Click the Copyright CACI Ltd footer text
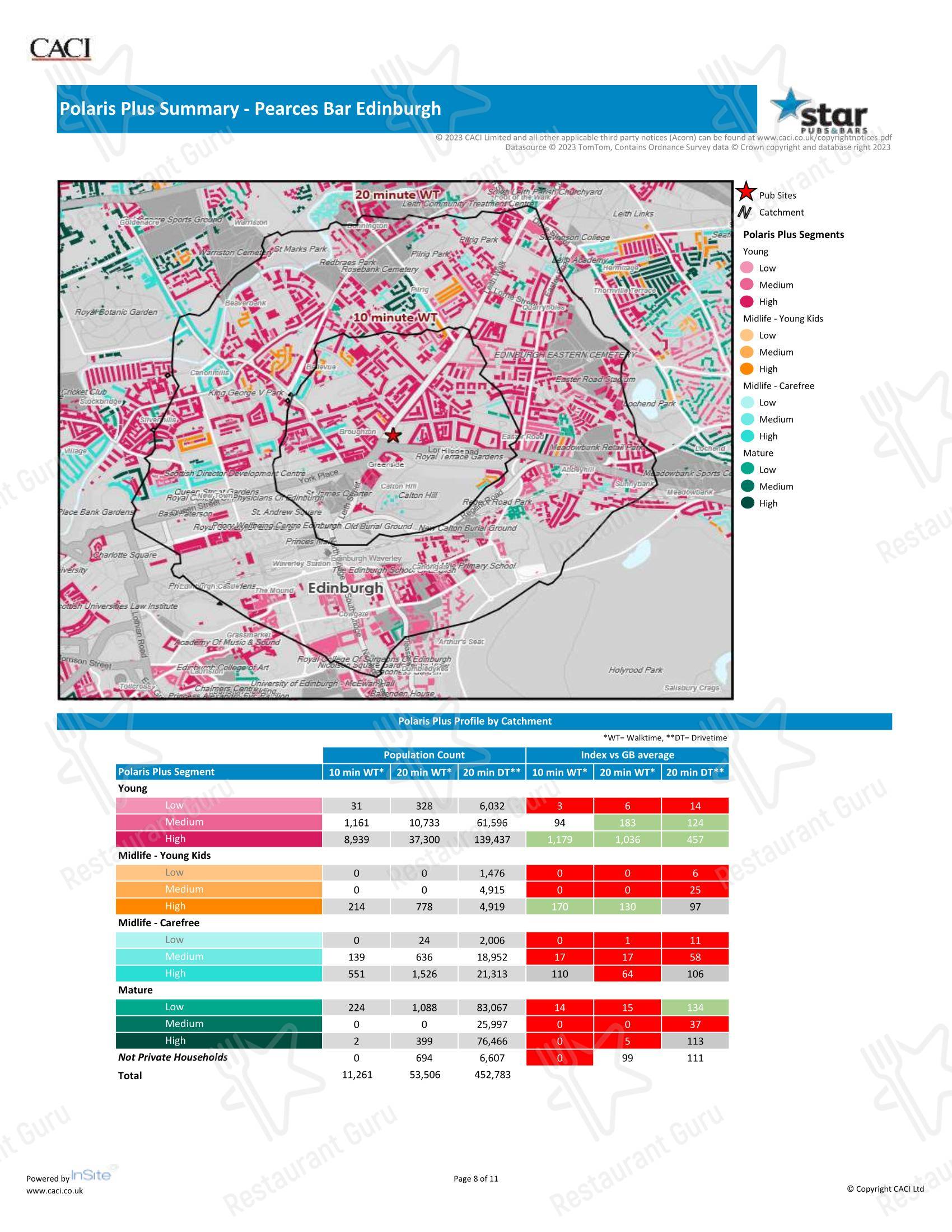 tap(885, 1188)
